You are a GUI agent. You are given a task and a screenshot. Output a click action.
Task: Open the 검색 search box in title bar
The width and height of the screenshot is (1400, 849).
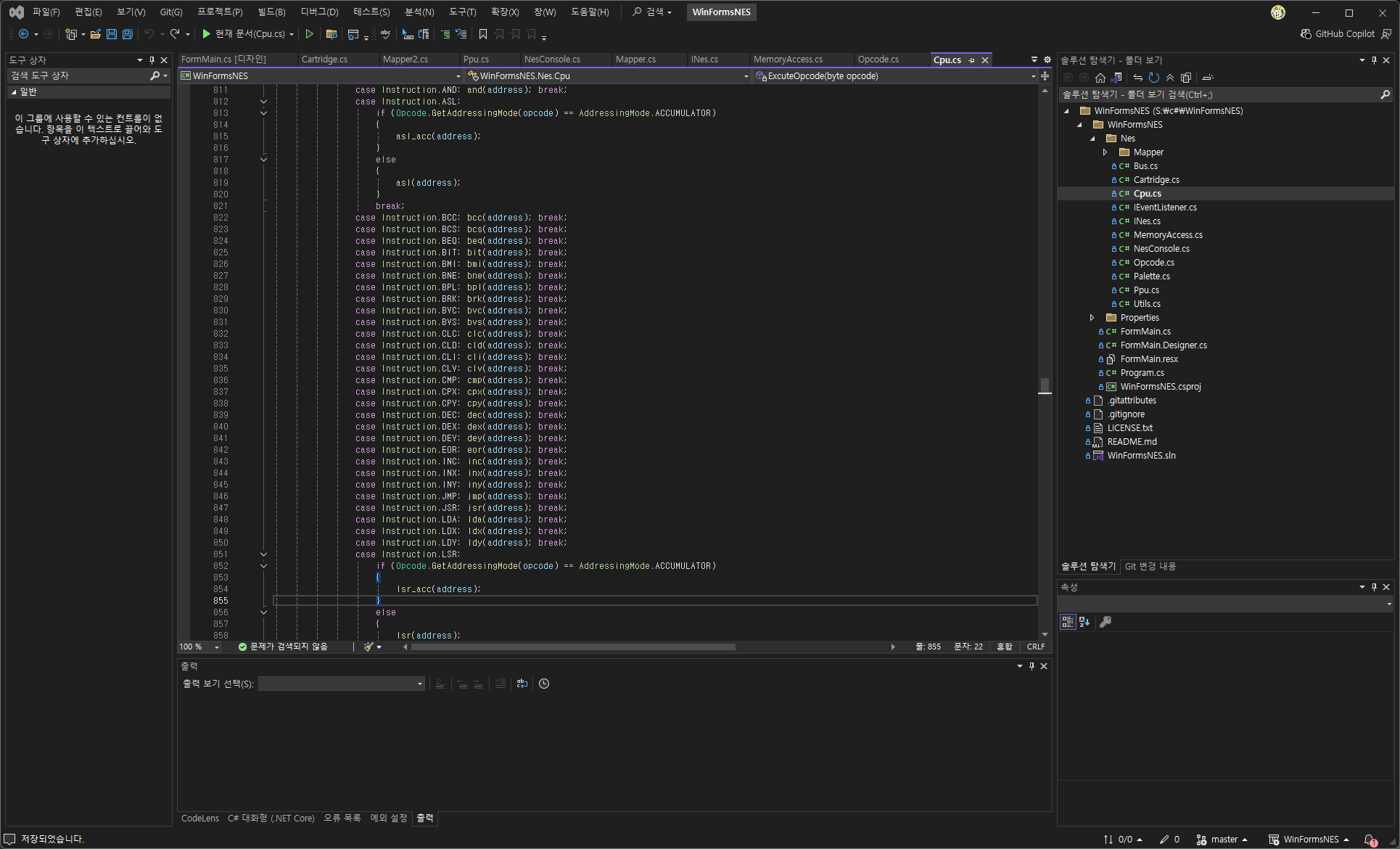click(651, 12)
